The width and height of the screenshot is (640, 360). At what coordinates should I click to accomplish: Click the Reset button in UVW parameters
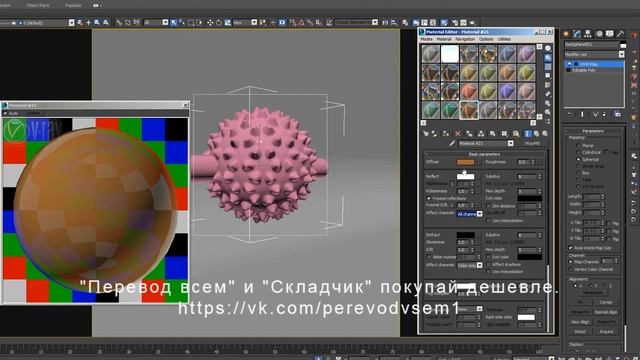(x=580, y=331)
